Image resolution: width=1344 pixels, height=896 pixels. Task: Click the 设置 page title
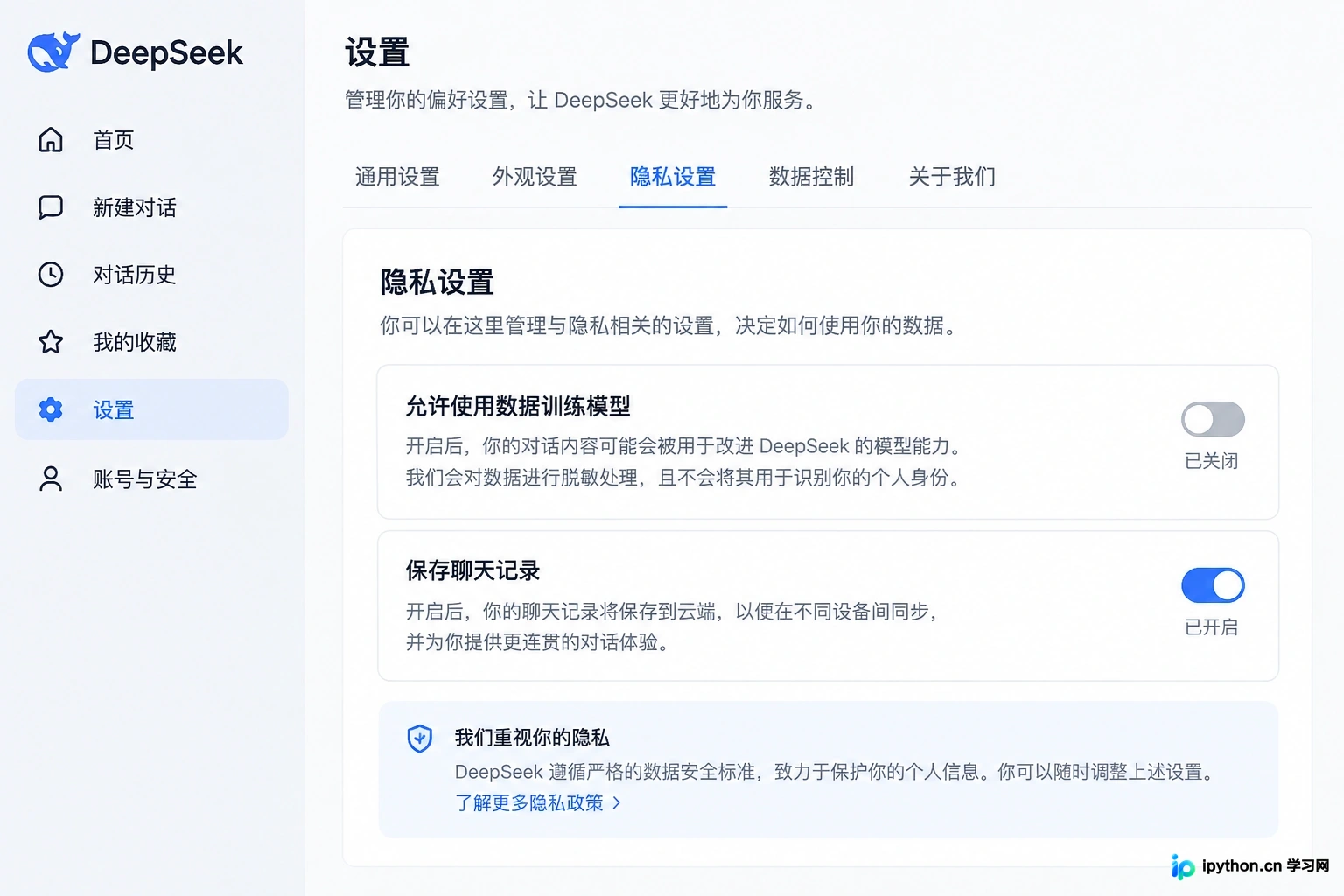pyautogui.click(x=378, y=52)
